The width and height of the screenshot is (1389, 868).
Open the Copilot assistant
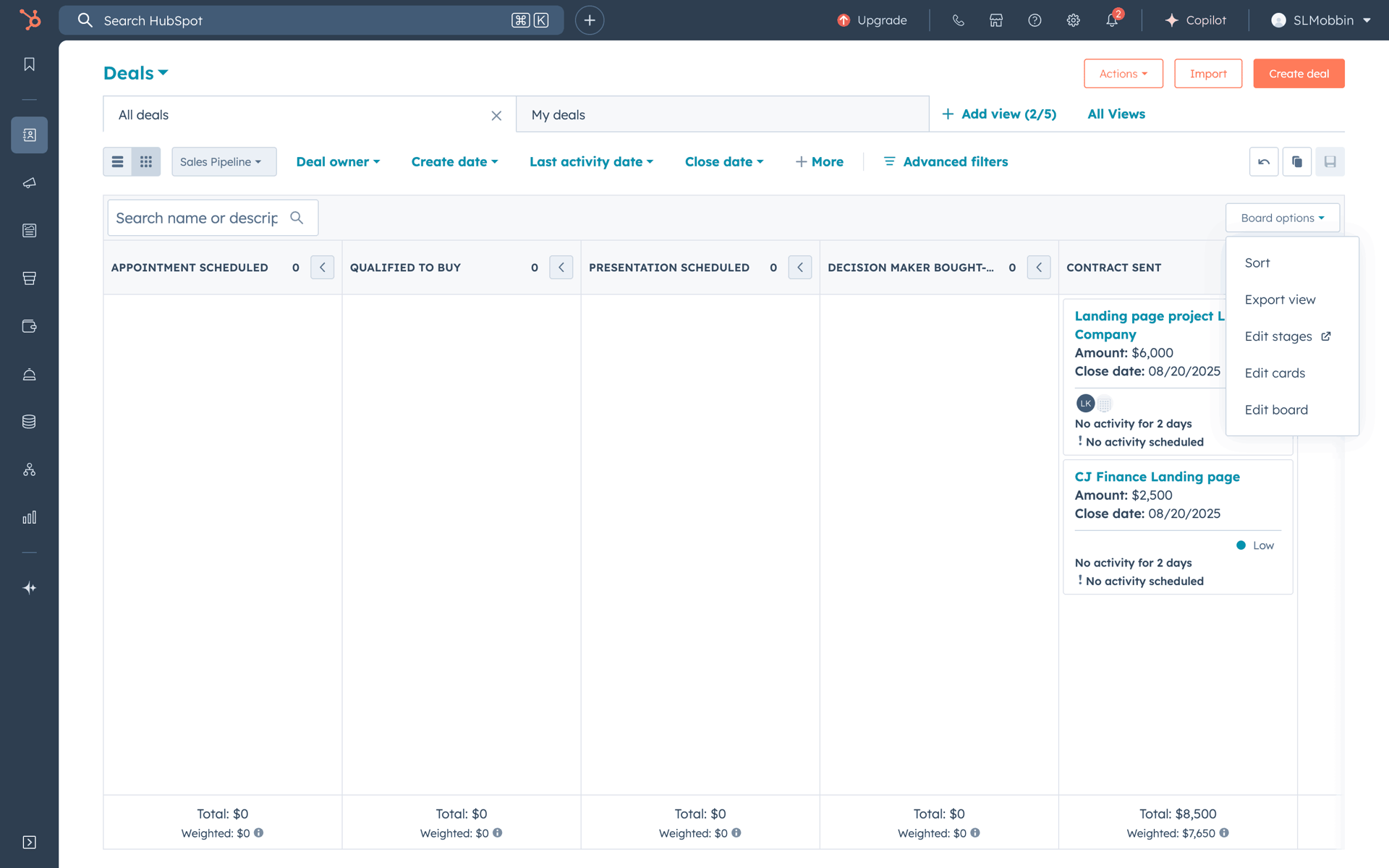pos(1195,20)
